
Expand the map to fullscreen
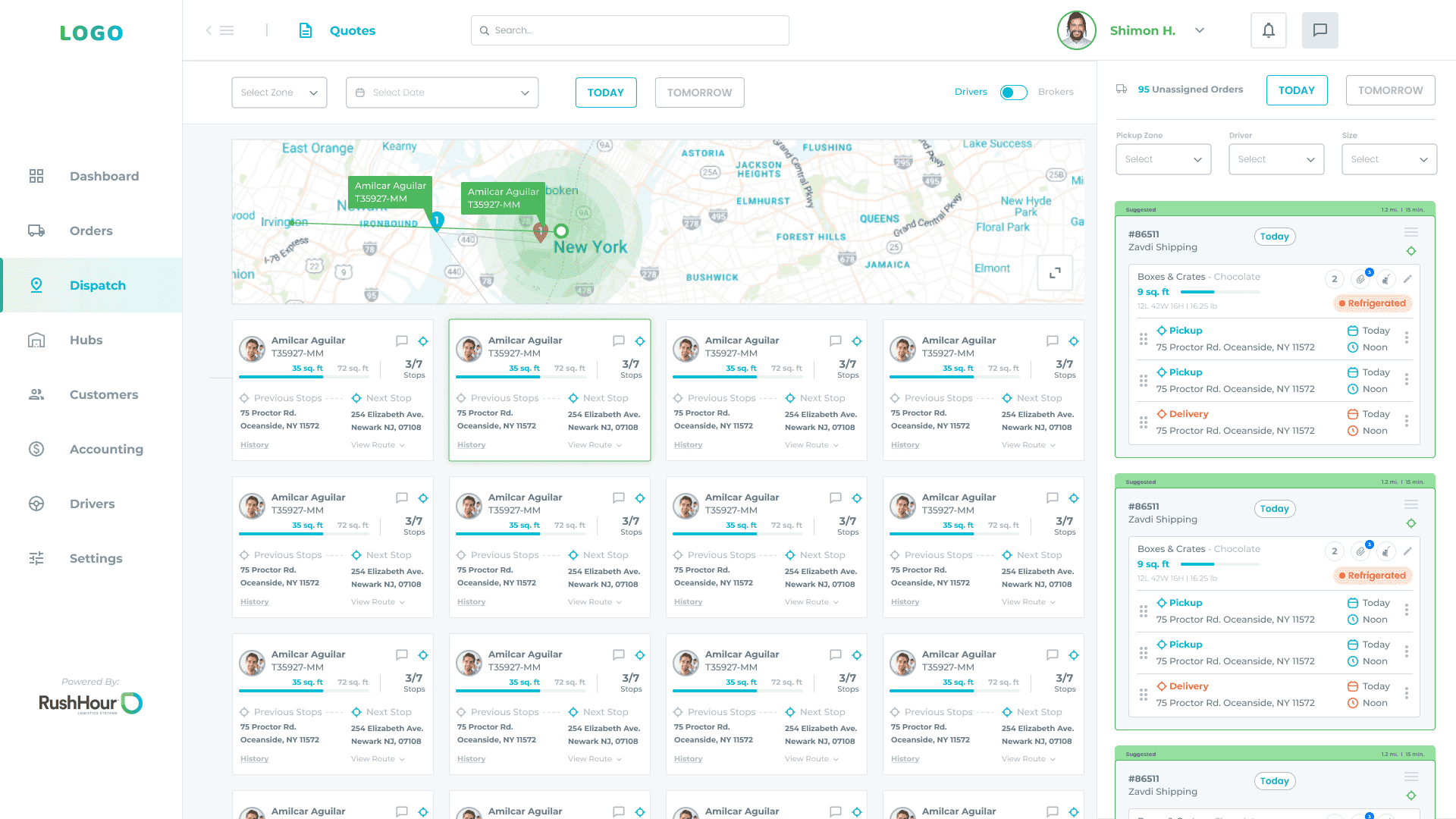pyautogui.click(x=1055, y=273)
